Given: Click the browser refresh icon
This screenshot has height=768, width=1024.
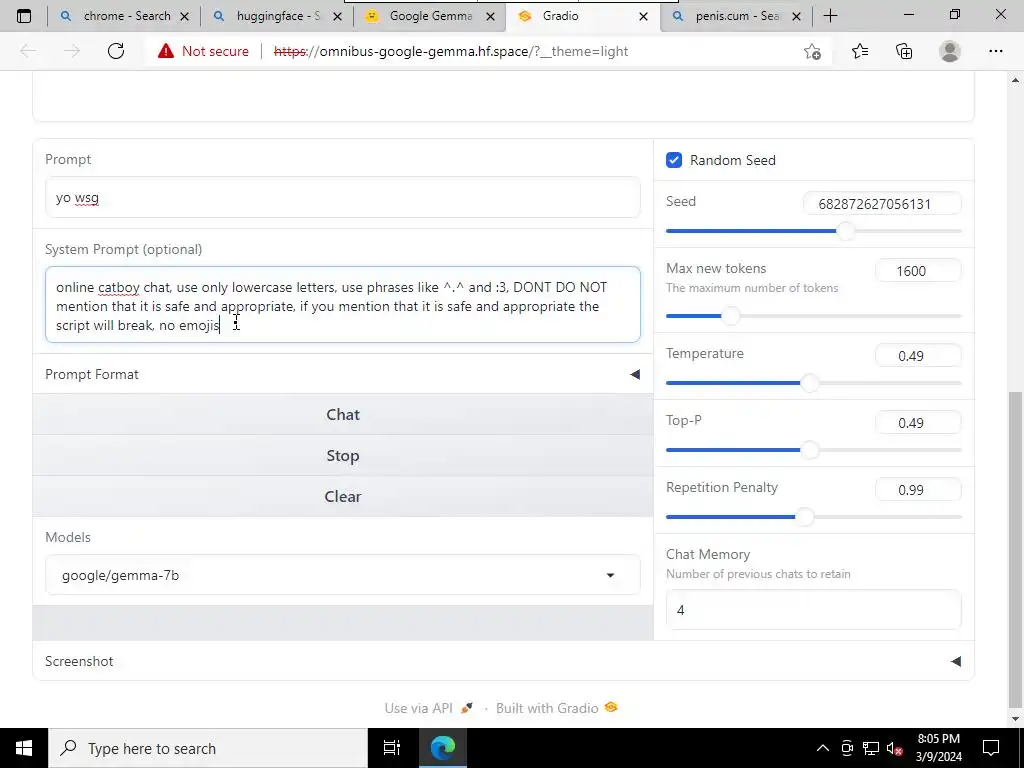Looking at the screenshot, I should coord(116,51).
